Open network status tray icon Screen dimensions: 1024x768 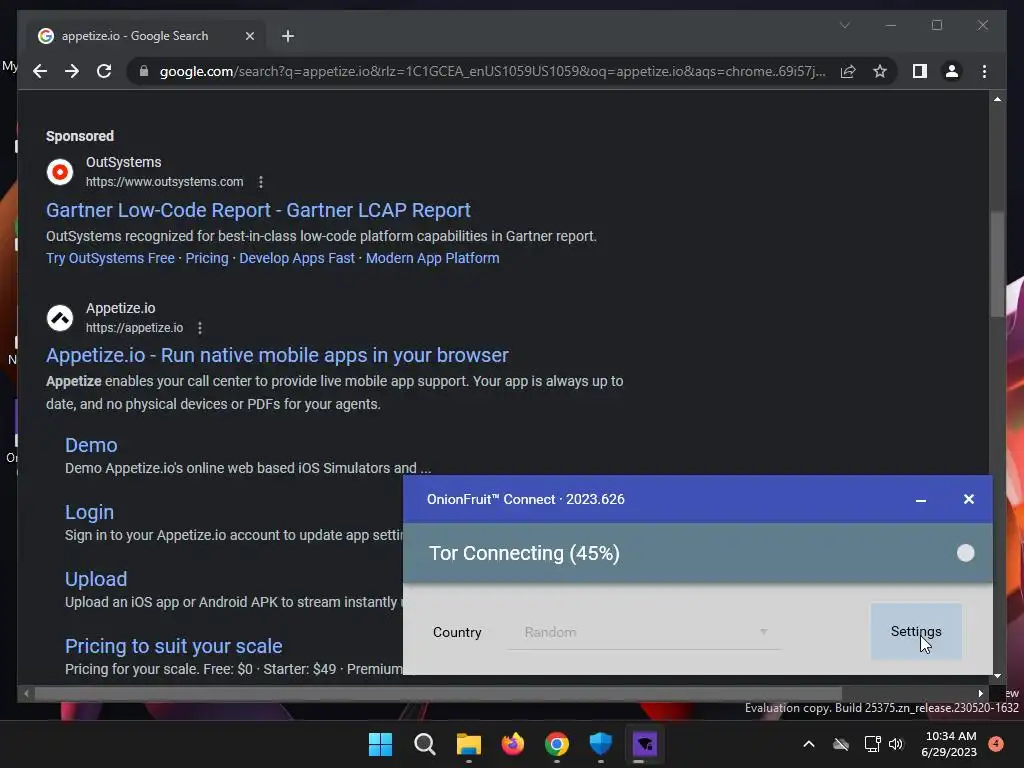click(x=872, y=744)
